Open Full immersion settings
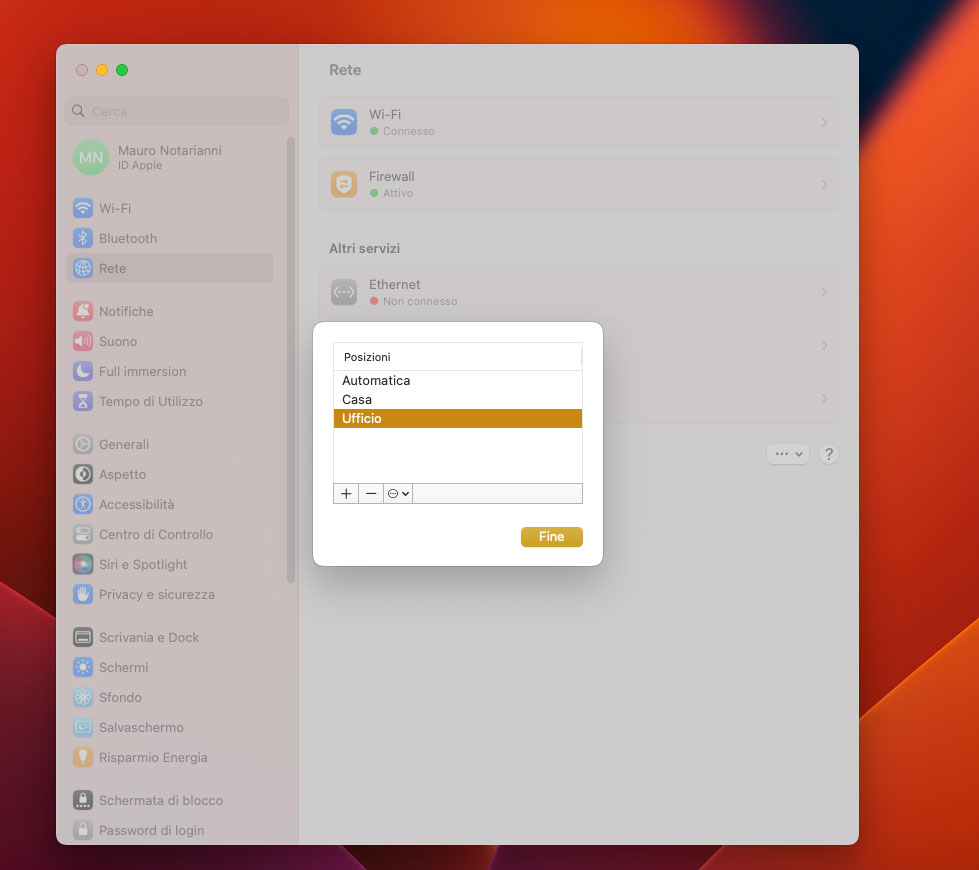The height and width of the screenshot is (870, 979). click(169, 371)
